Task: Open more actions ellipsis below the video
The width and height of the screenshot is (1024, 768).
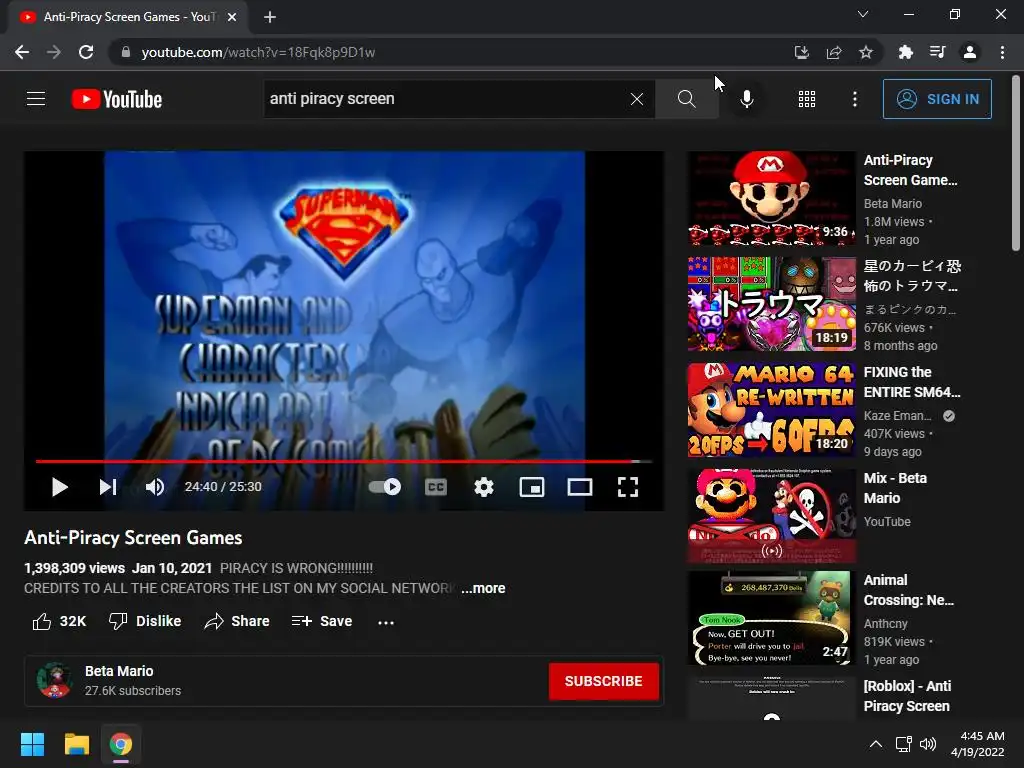Action: pos(386,622)
